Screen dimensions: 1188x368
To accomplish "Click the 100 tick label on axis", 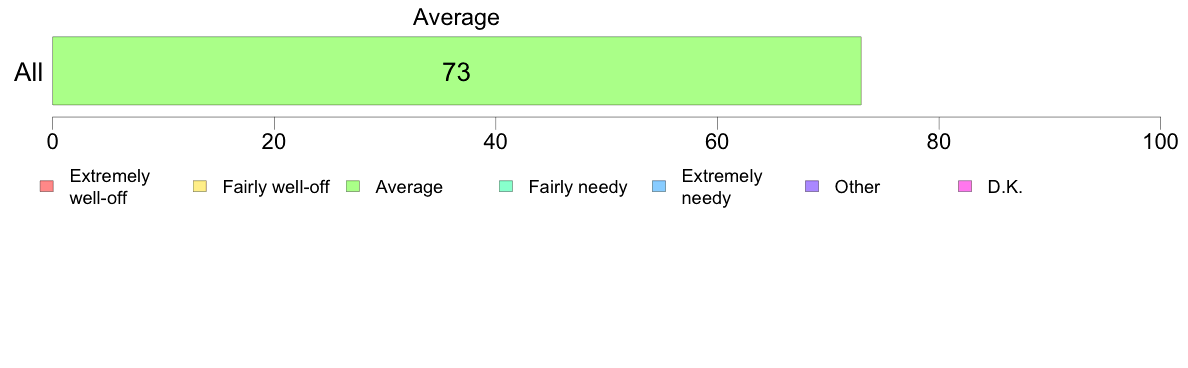I will (1159, 142).
